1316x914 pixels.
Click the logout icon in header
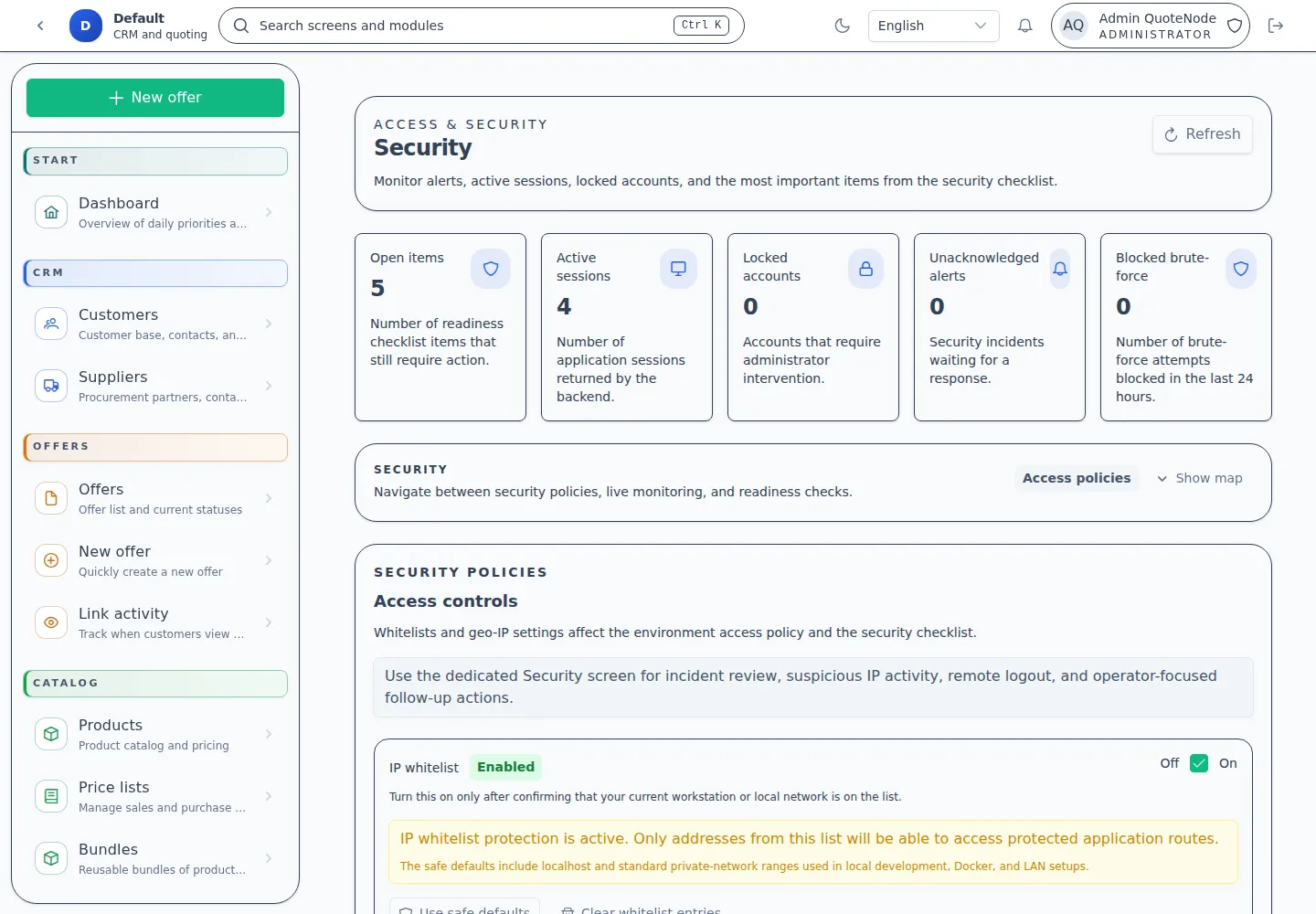pyautogui.click(x=1276, y=26)
